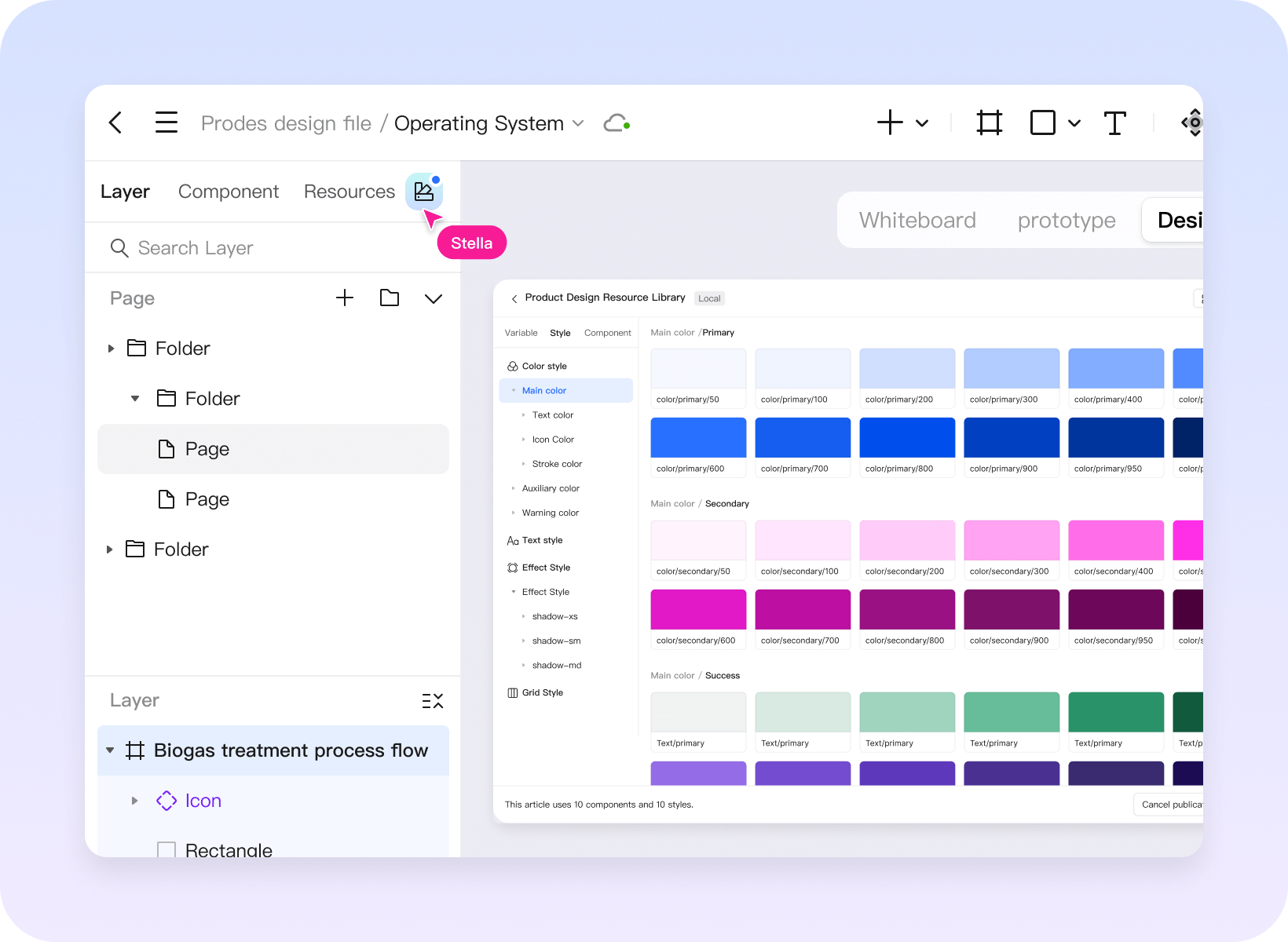The width and height of the screenshot is (1288, 942).
Task: Open the hamburger menu
Action: [x=166, y=122]
